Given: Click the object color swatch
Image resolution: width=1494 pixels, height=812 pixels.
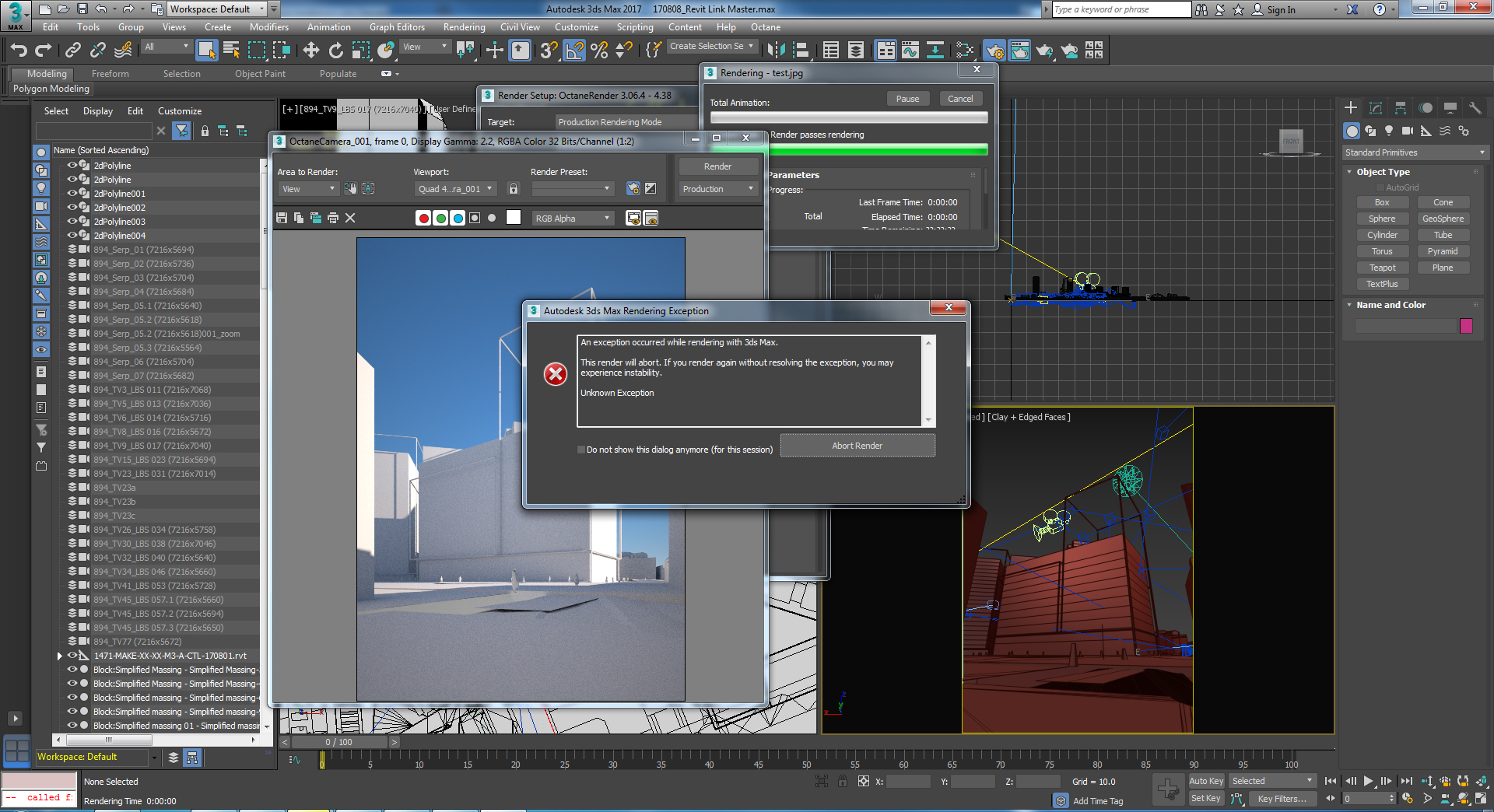Looking at the screenshot, I should point(1467,325).
